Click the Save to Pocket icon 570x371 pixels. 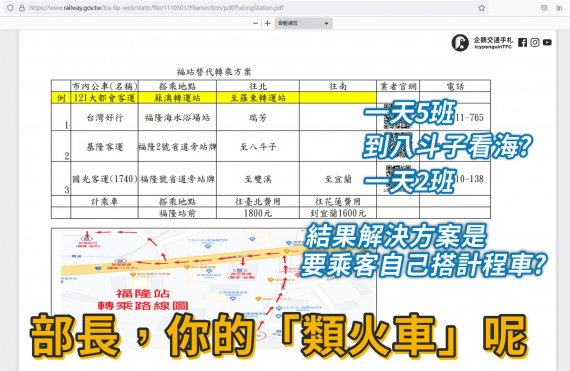pos(544,8)
